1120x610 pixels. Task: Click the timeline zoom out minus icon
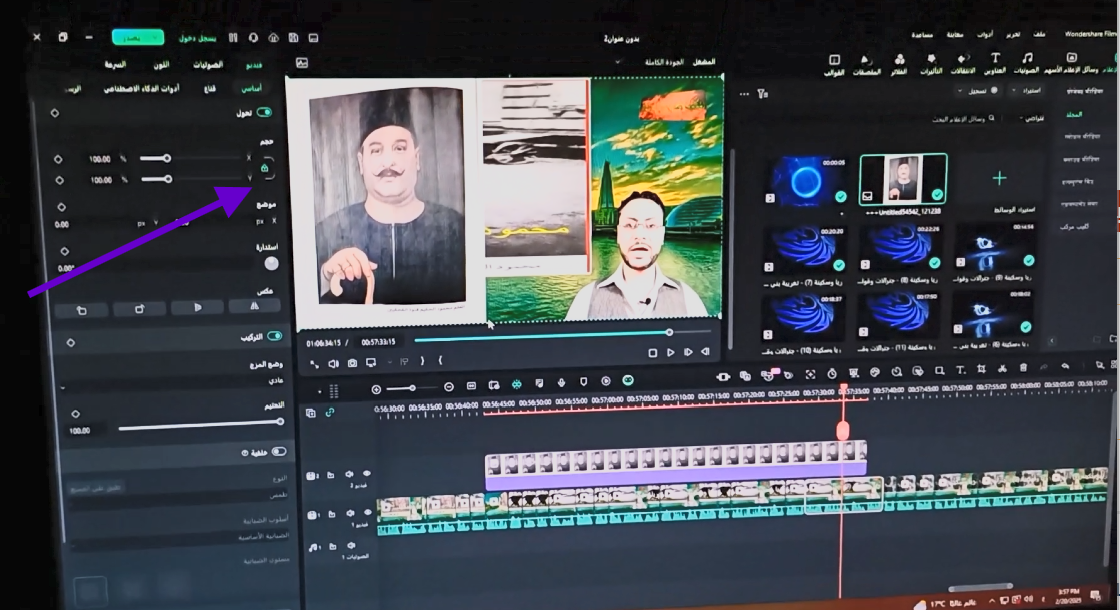tap(449, 386)
